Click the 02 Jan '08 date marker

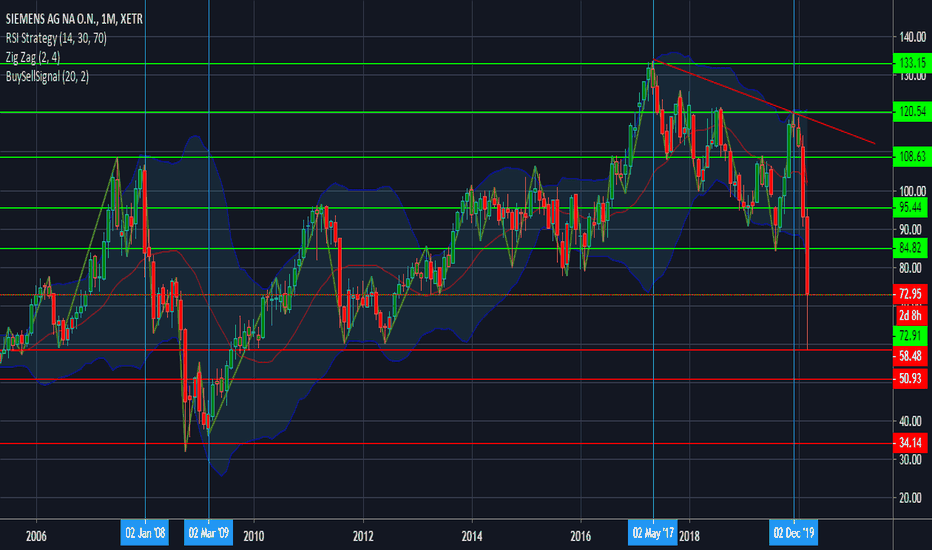[145, 533]
